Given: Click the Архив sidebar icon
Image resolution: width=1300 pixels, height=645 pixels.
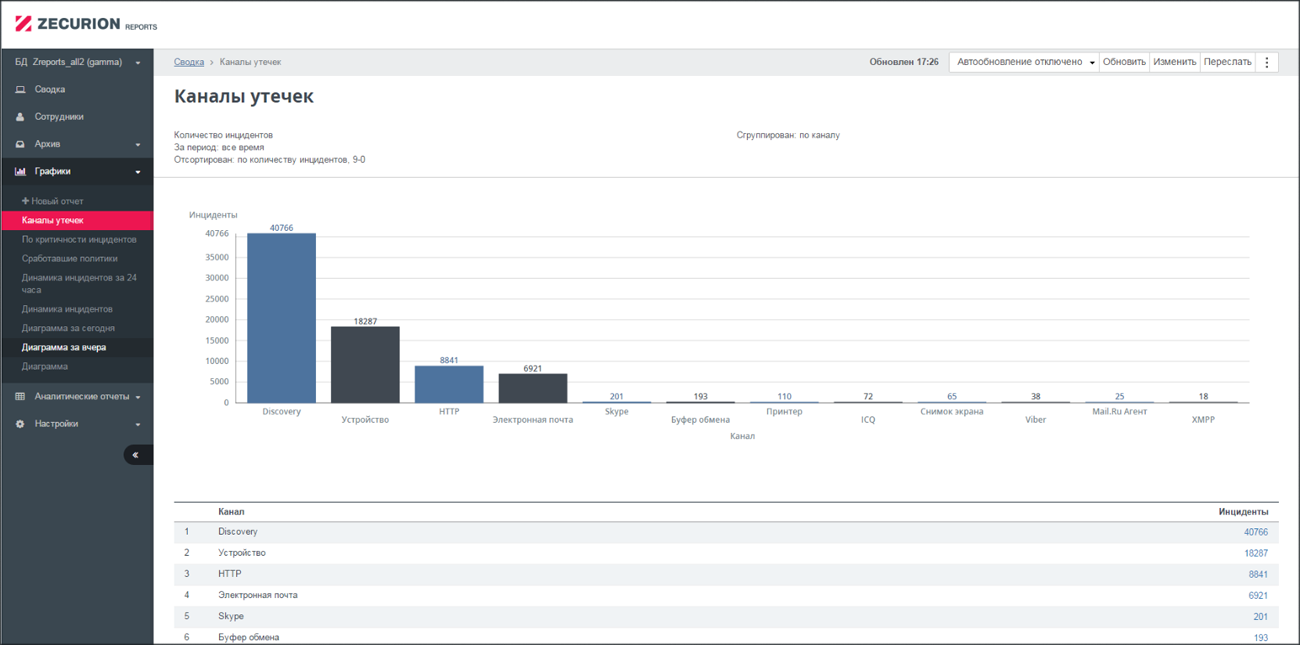Looking at the screenshot, I should coord(20,144).
